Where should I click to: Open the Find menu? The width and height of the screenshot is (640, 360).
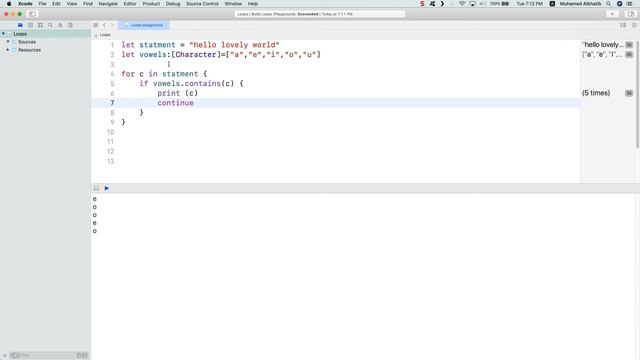coord(88,4)
